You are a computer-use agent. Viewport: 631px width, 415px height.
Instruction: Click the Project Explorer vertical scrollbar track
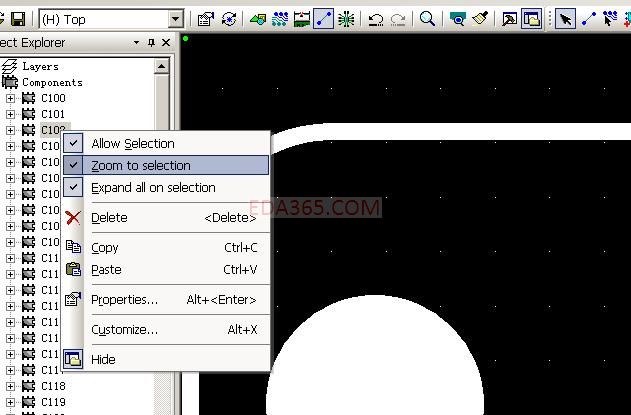tap(162, 392)
